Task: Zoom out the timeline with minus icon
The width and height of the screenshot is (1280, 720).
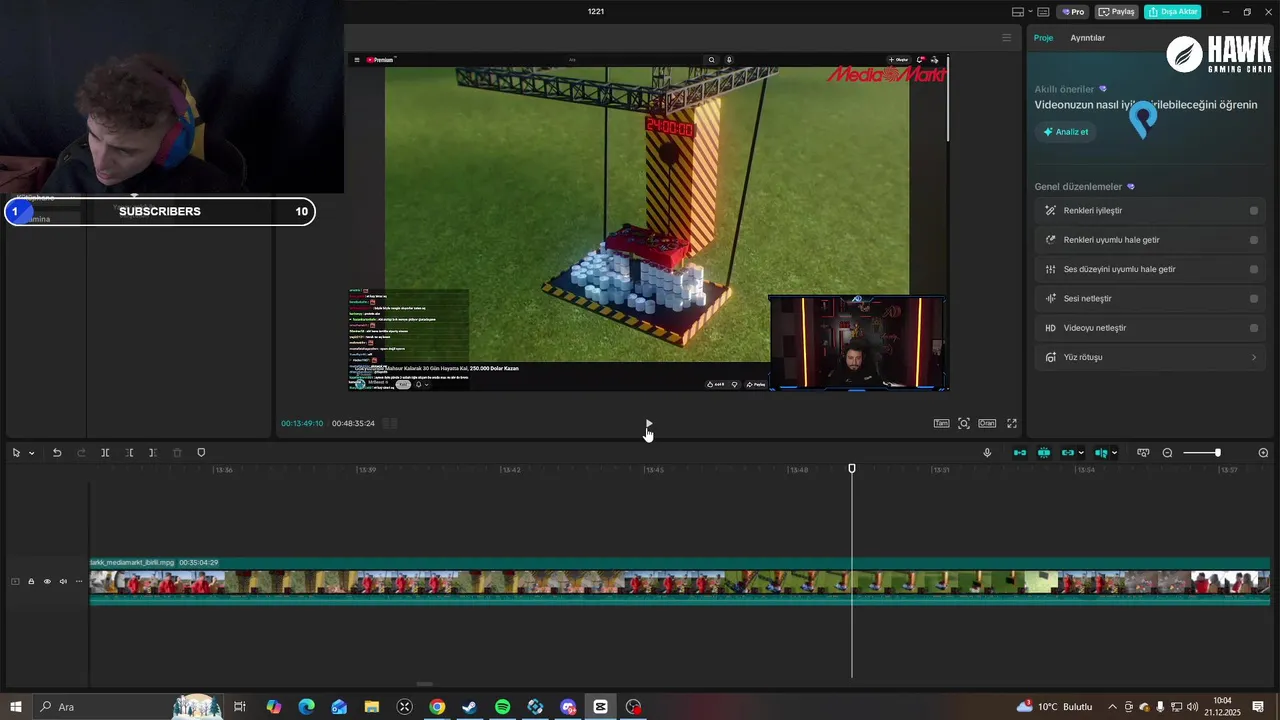Action: coord(1167,453)
